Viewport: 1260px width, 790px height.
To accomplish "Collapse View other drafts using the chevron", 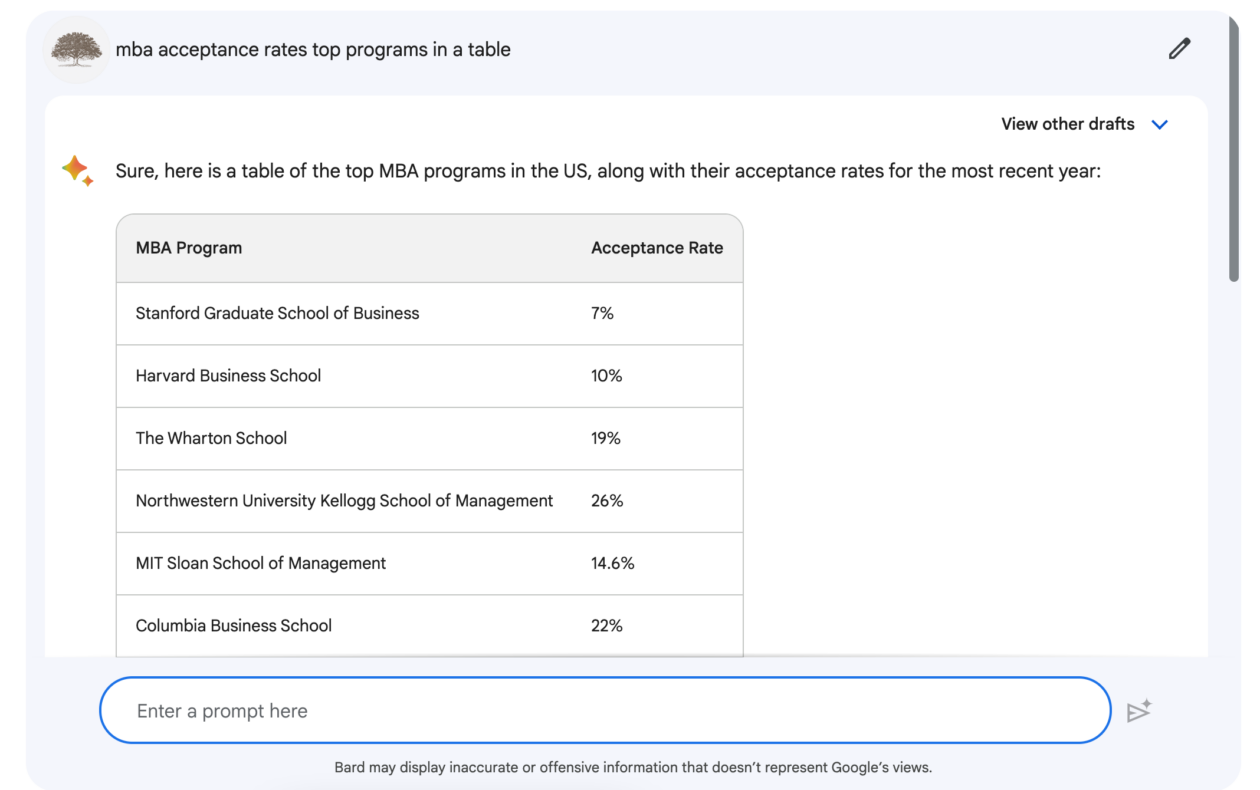I will pos(1160,124).
